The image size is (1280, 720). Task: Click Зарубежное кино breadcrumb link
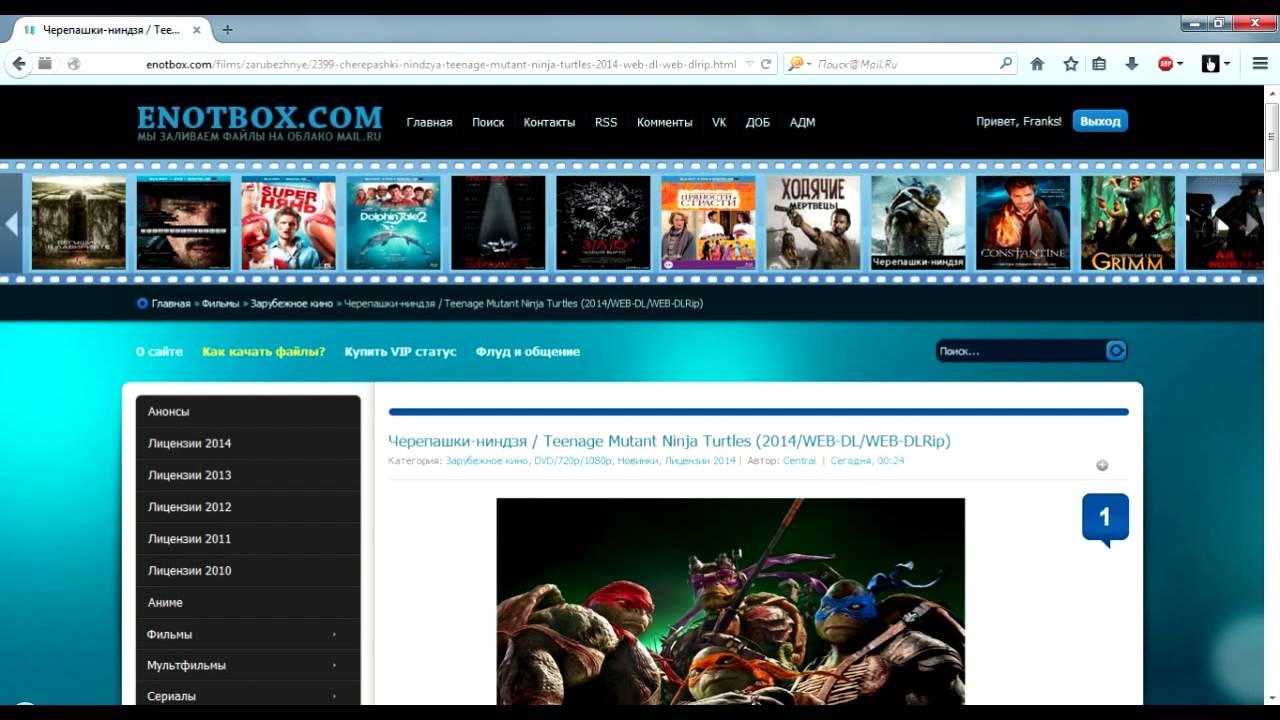tap(292, 303)
